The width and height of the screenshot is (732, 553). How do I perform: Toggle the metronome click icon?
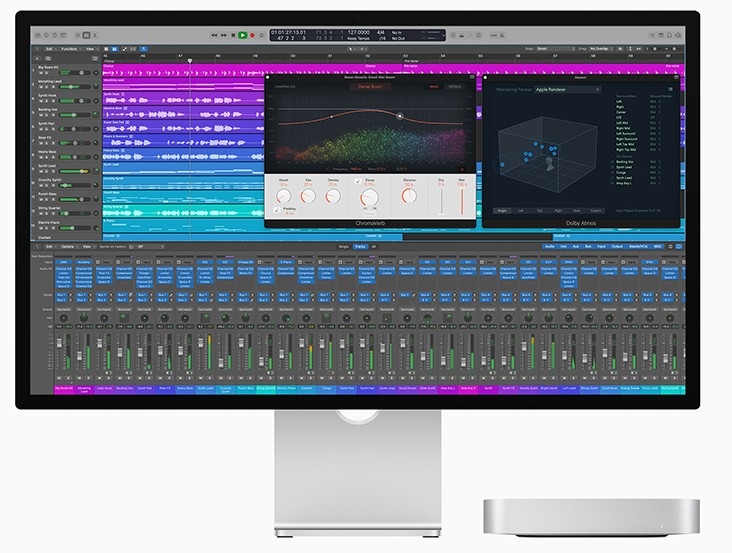click(x=502, y=35)
